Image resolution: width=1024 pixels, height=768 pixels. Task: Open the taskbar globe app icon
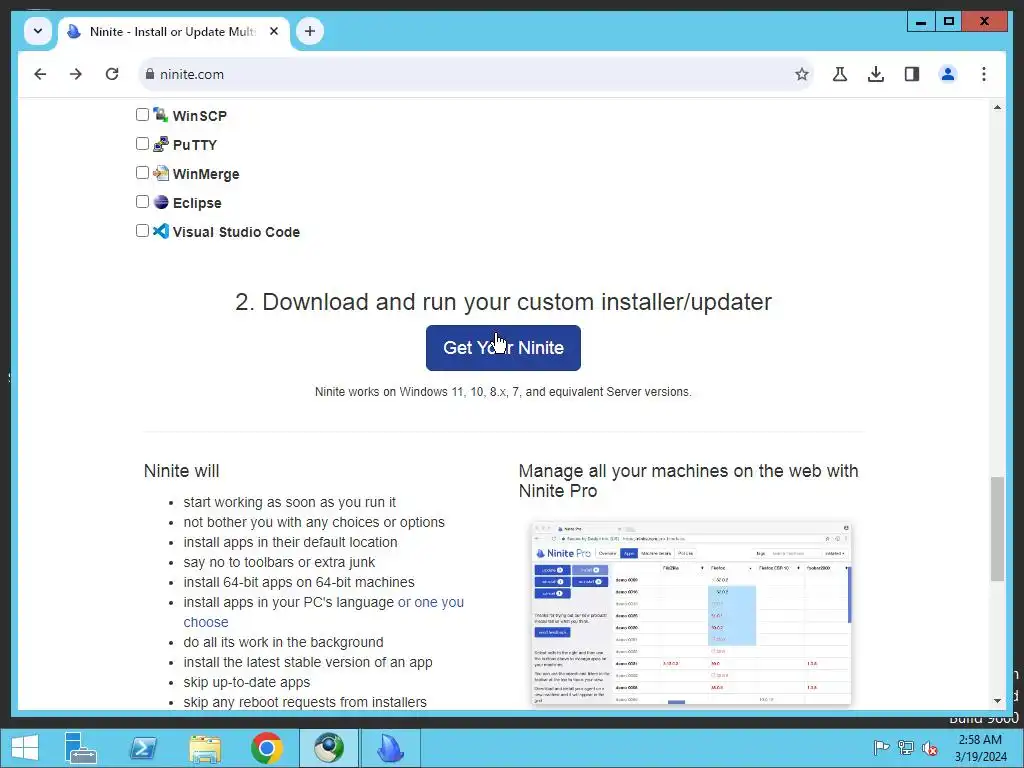328,748
